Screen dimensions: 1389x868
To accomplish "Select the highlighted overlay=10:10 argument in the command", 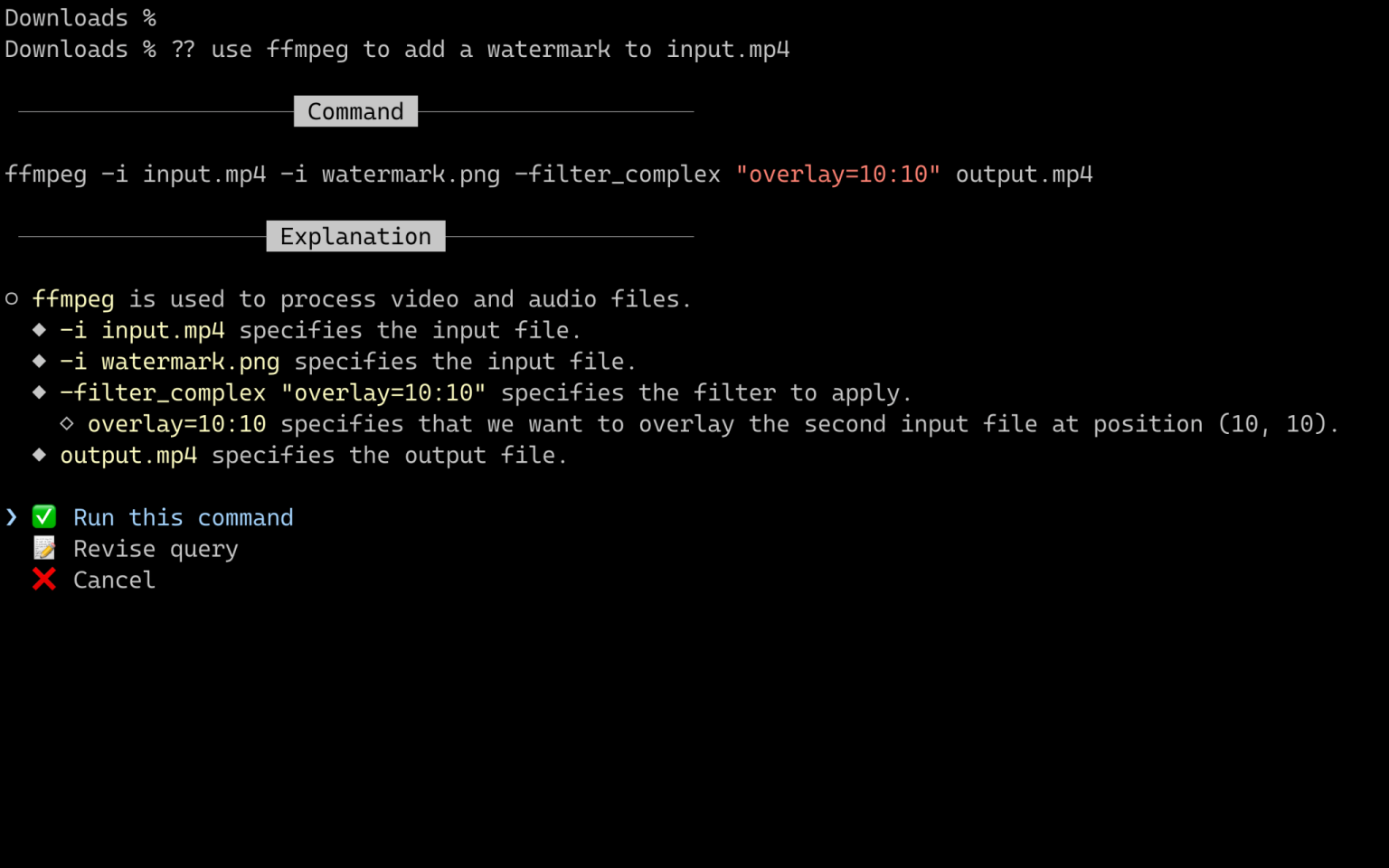I will tap(840, 174).
